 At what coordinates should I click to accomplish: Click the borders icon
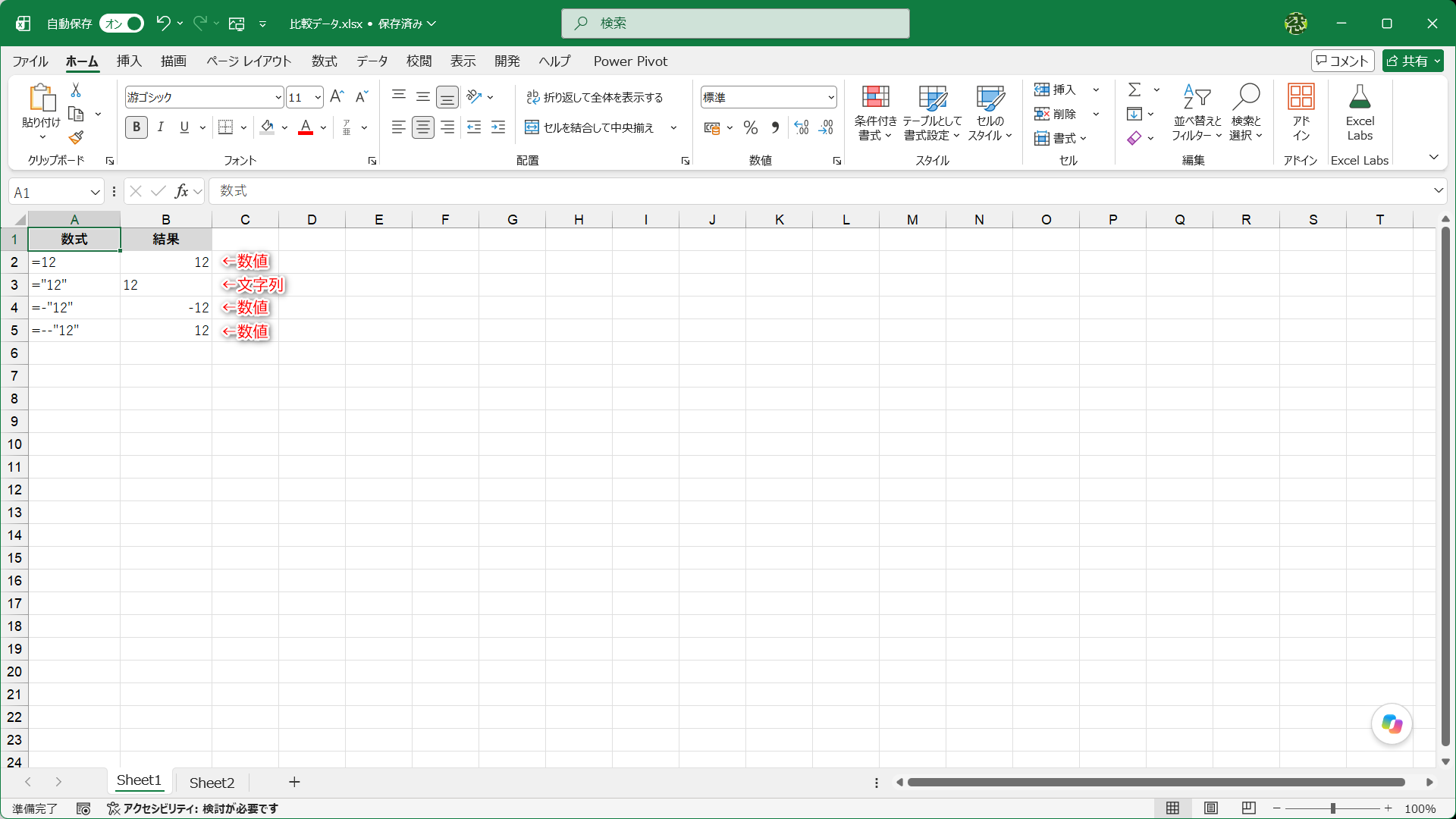pos(225,127)
